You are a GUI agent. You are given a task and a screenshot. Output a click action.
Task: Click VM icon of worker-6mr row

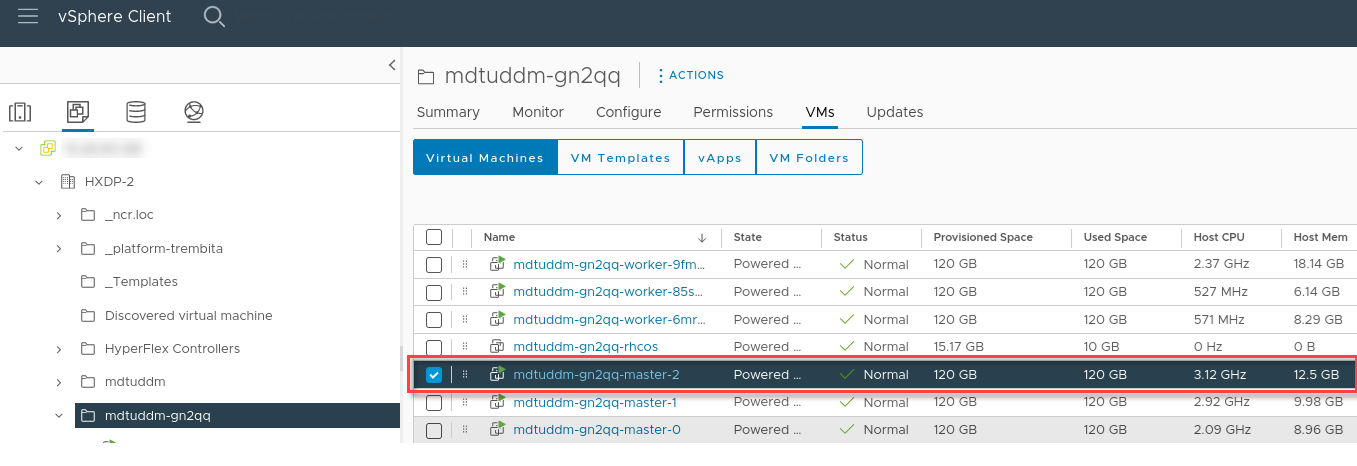pos(497,320)
